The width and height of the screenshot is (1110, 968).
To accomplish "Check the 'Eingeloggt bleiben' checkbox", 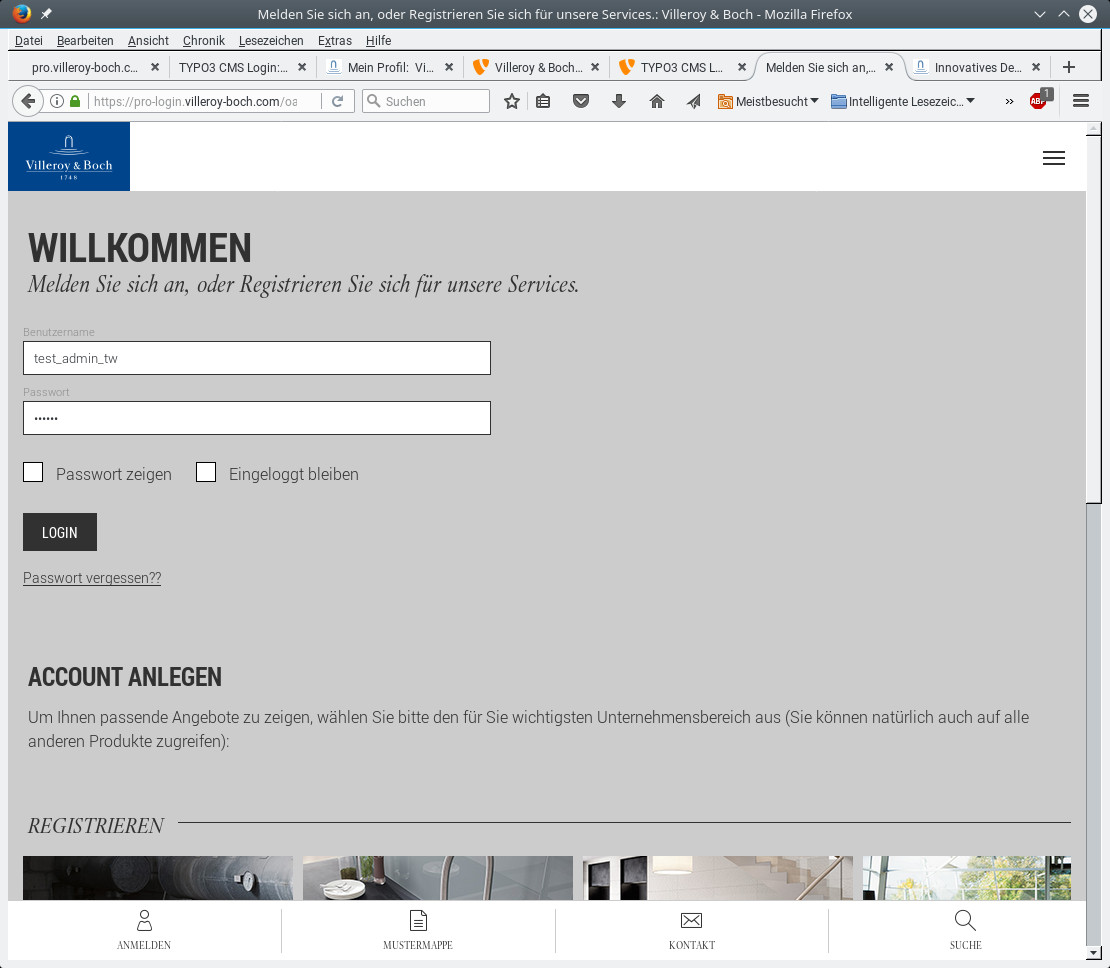I will 206,472.
